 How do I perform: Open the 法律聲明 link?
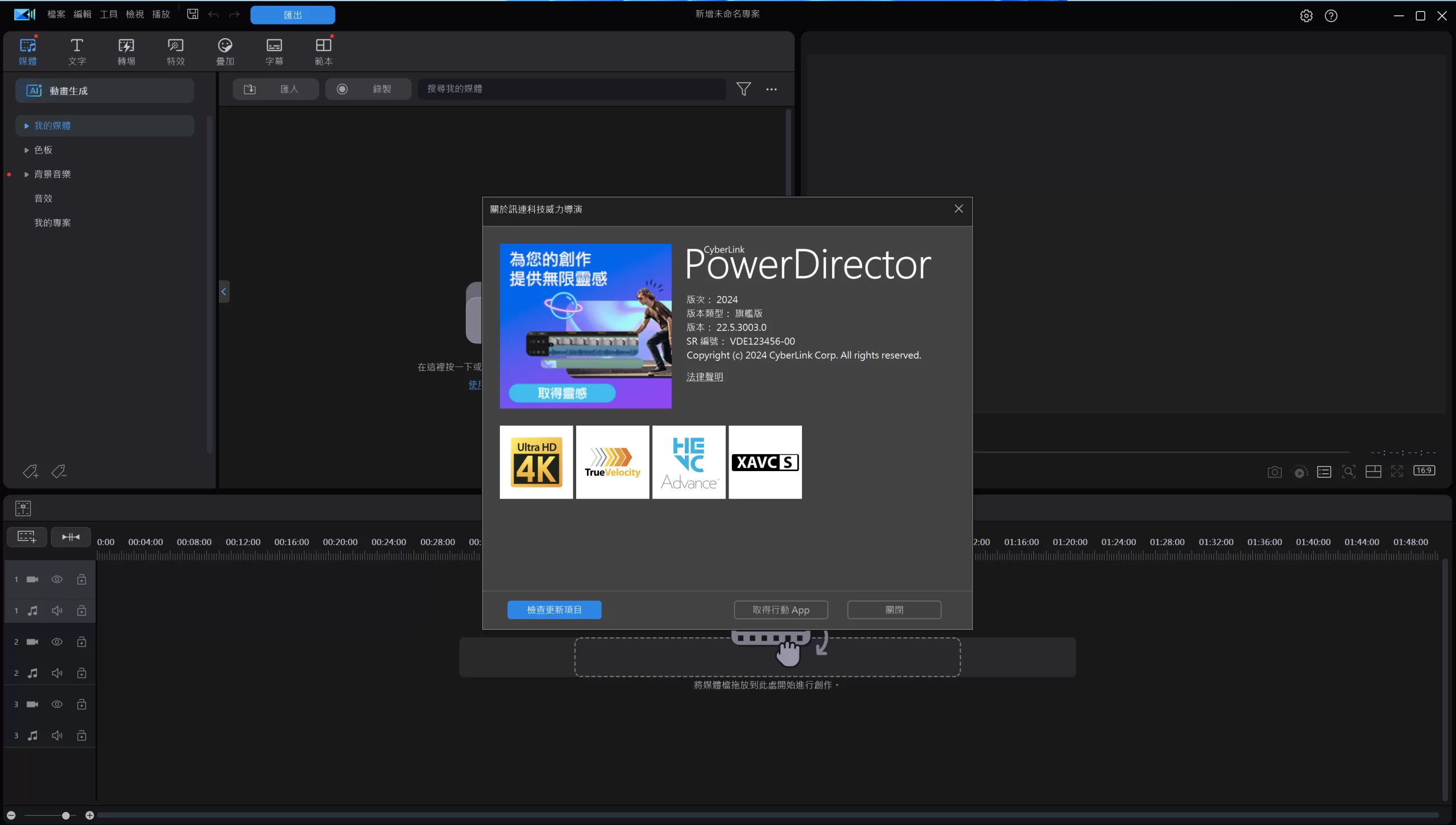[704, 377]
